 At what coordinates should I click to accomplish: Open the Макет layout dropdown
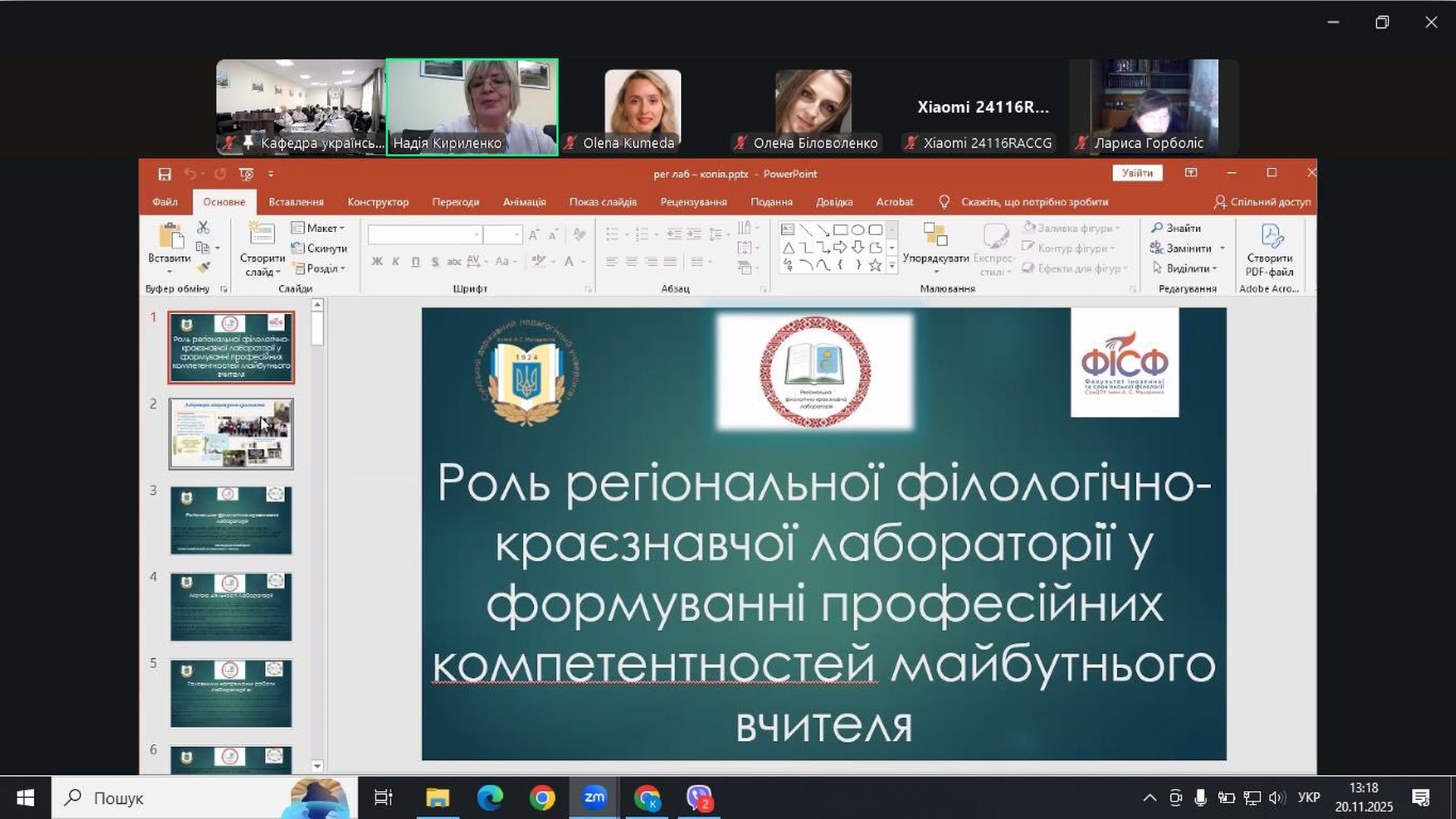(319, 228)
